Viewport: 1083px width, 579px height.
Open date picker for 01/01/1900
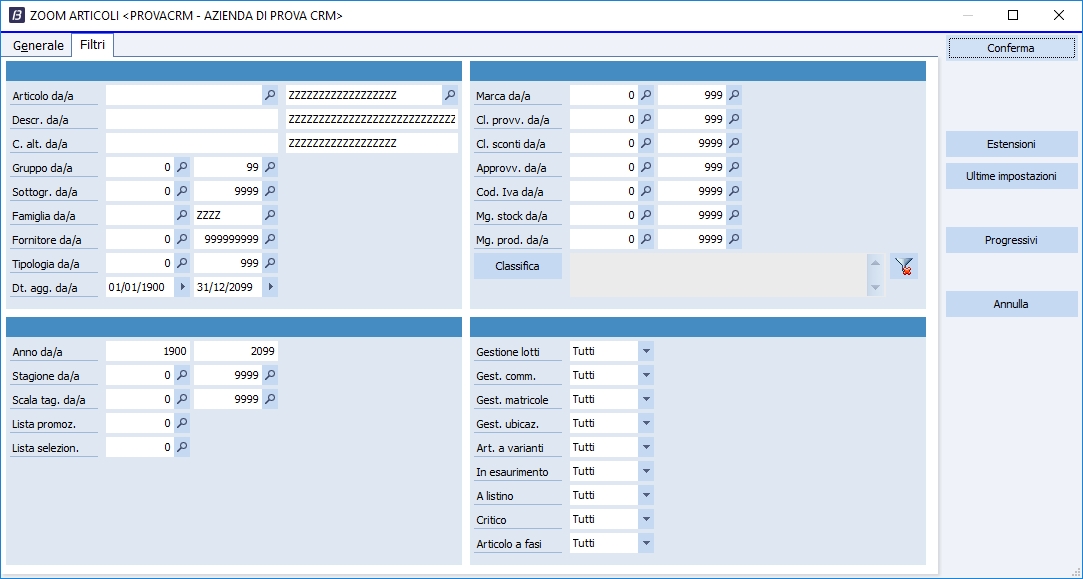click(182, 287)
